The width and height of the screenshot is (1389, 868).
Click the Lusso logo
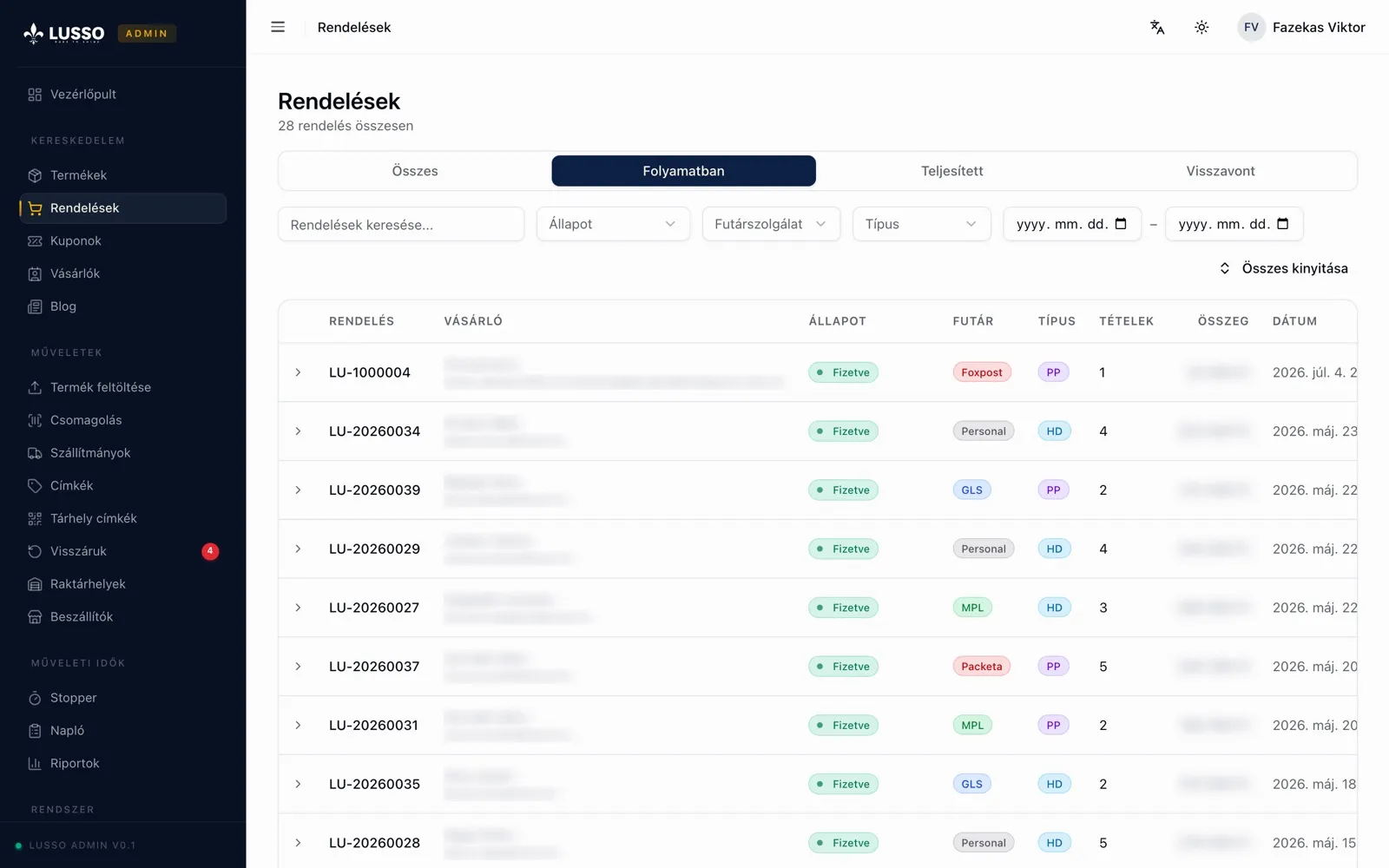tap(63, 33)
